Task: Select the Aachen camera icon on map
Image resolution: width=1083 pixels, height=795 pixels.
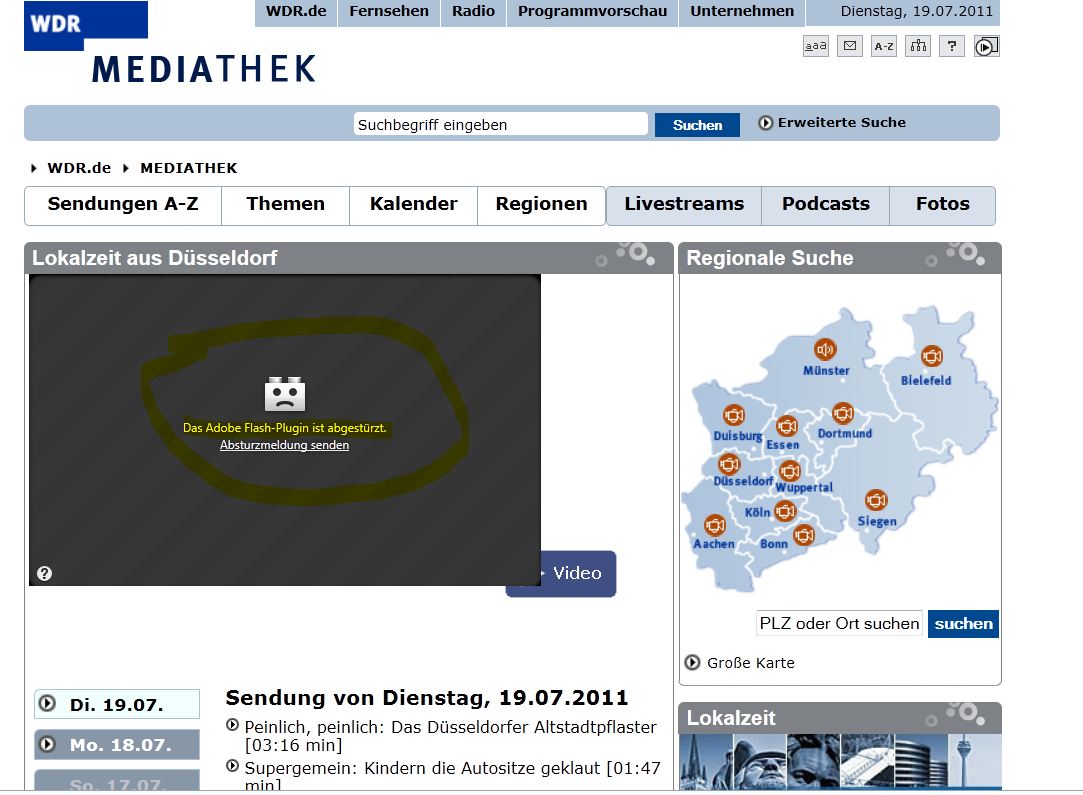Action: coord(714,526)
